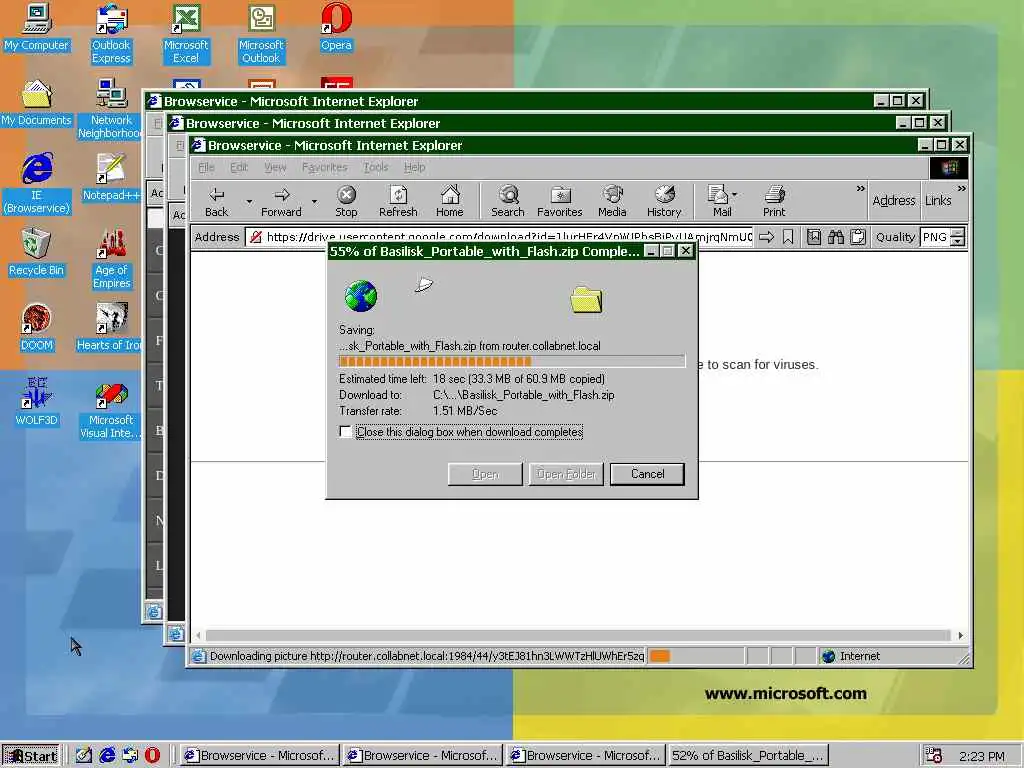
Task: Click the clipboard icon beside Quality
Action: click(858, 237)
